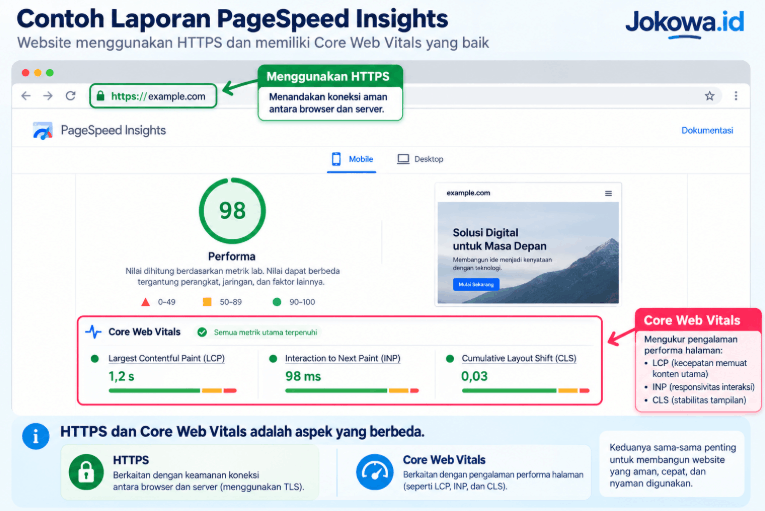Viewport: 765px width, 511px height.
Task: Click the green circle 90–100 legend icon
Action: [x=277, y=302]
